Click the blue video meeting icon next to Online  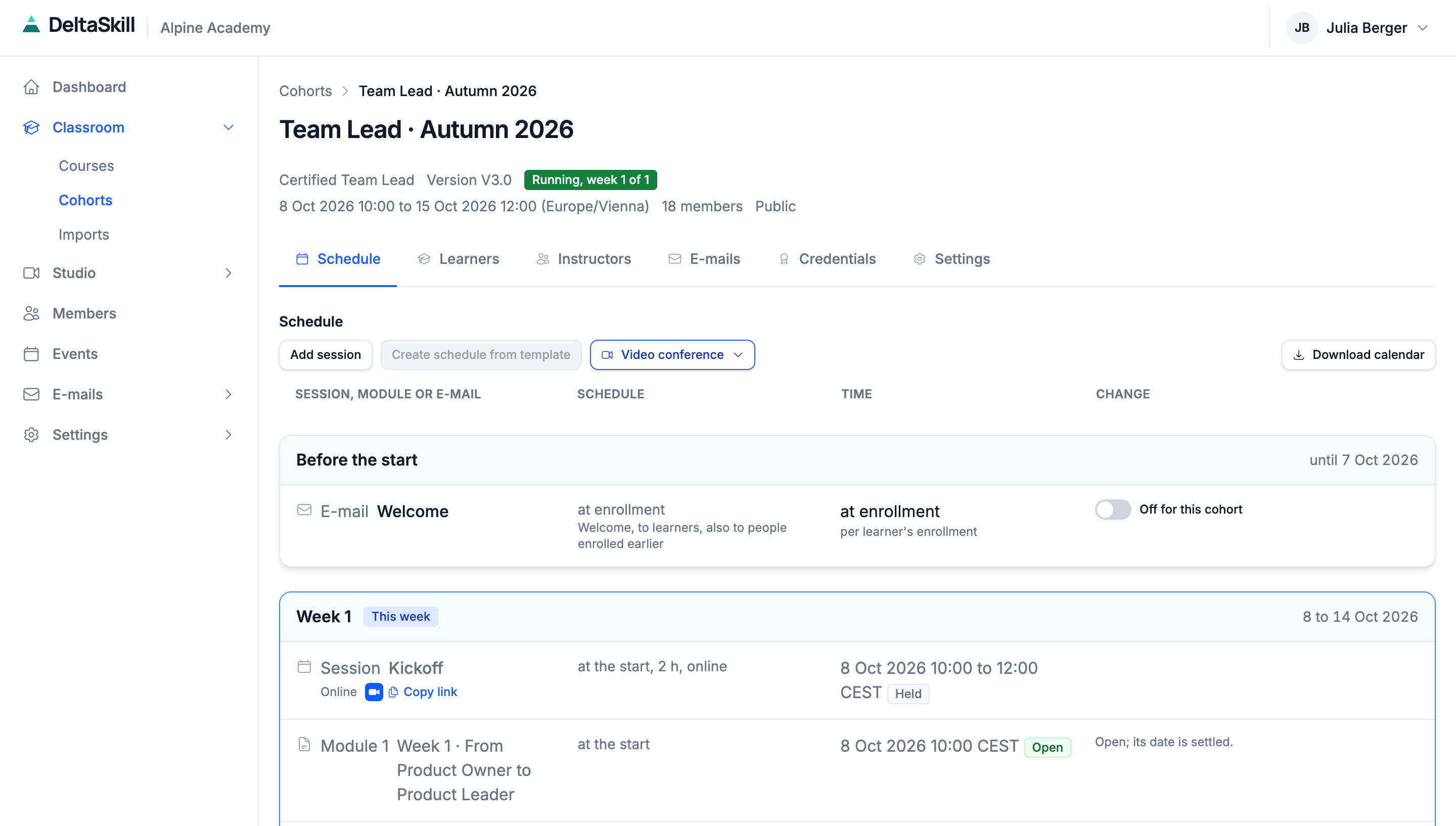point(374,692)
